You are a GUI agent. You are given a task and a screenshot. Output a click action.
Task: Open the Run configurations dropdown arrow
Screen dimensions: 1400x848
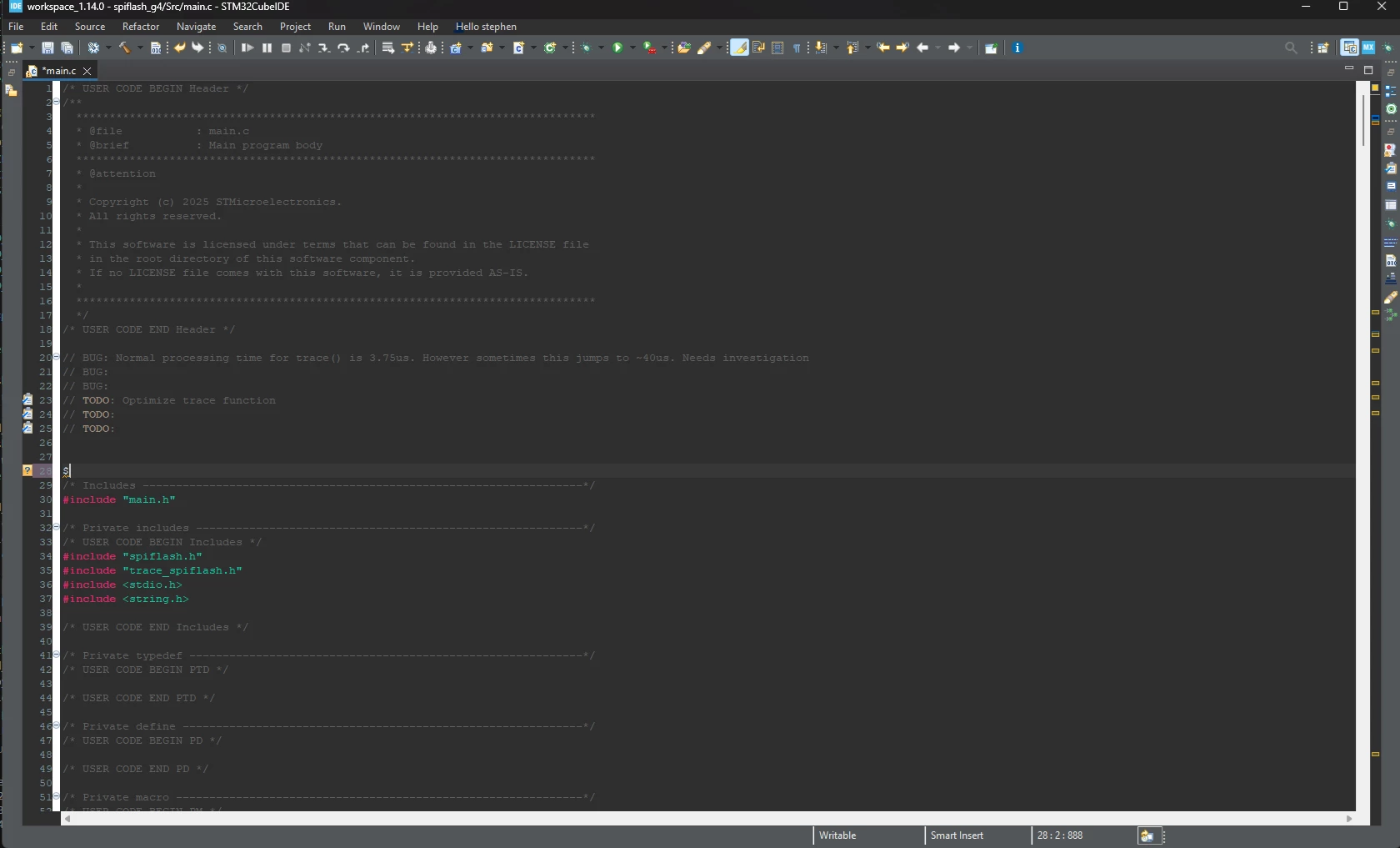(632, 48)
